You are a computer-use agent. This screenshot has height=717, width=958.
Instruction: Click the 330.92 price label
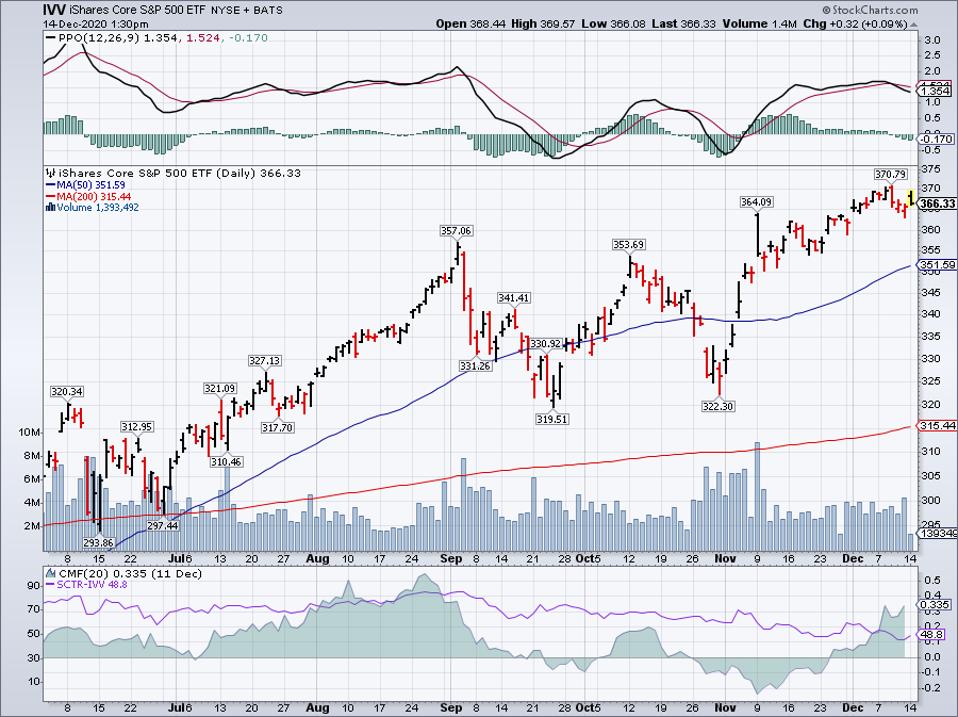[545, 344]
